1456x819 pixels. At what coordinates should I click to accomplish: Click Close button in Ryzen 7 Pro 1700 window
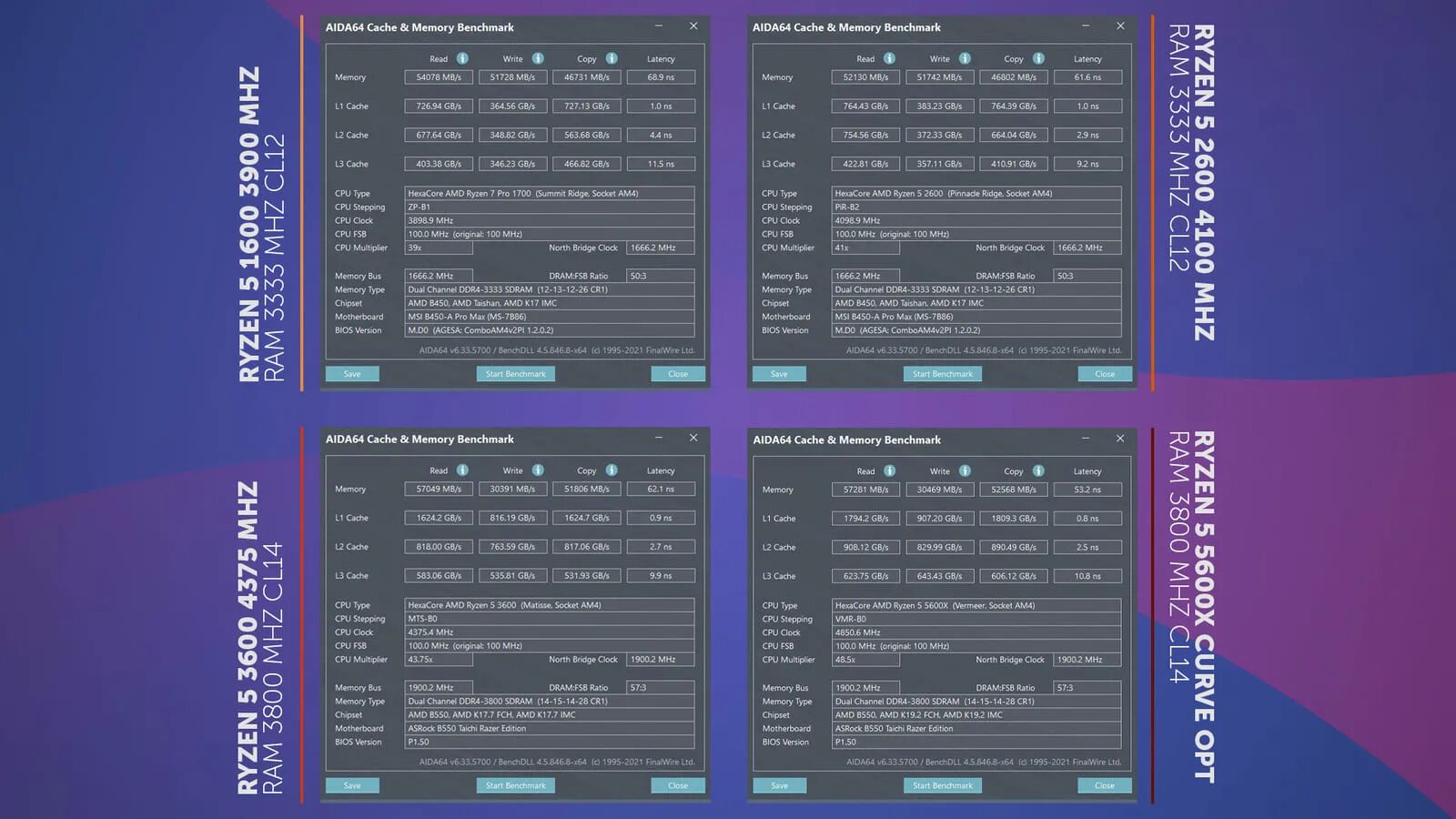[678, 374]
